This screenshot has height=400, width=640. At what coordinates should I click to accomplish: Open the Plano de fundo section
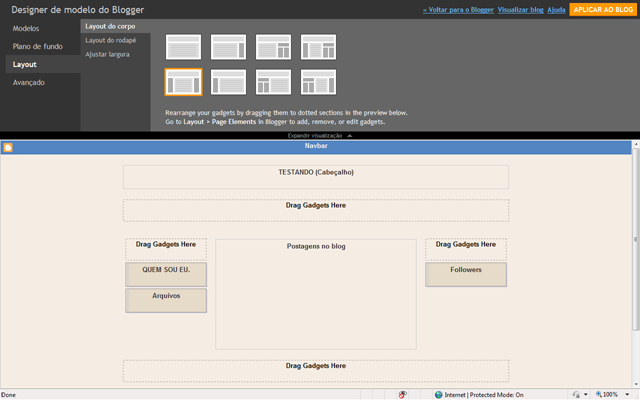[x=38, y=46]
